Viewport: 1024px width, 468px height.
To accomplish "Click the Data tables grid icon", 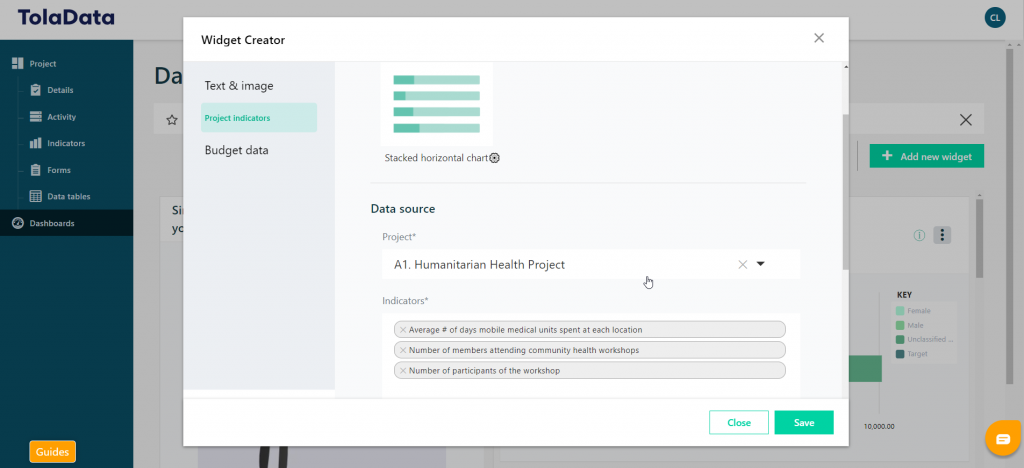I will tap(36, 196).
